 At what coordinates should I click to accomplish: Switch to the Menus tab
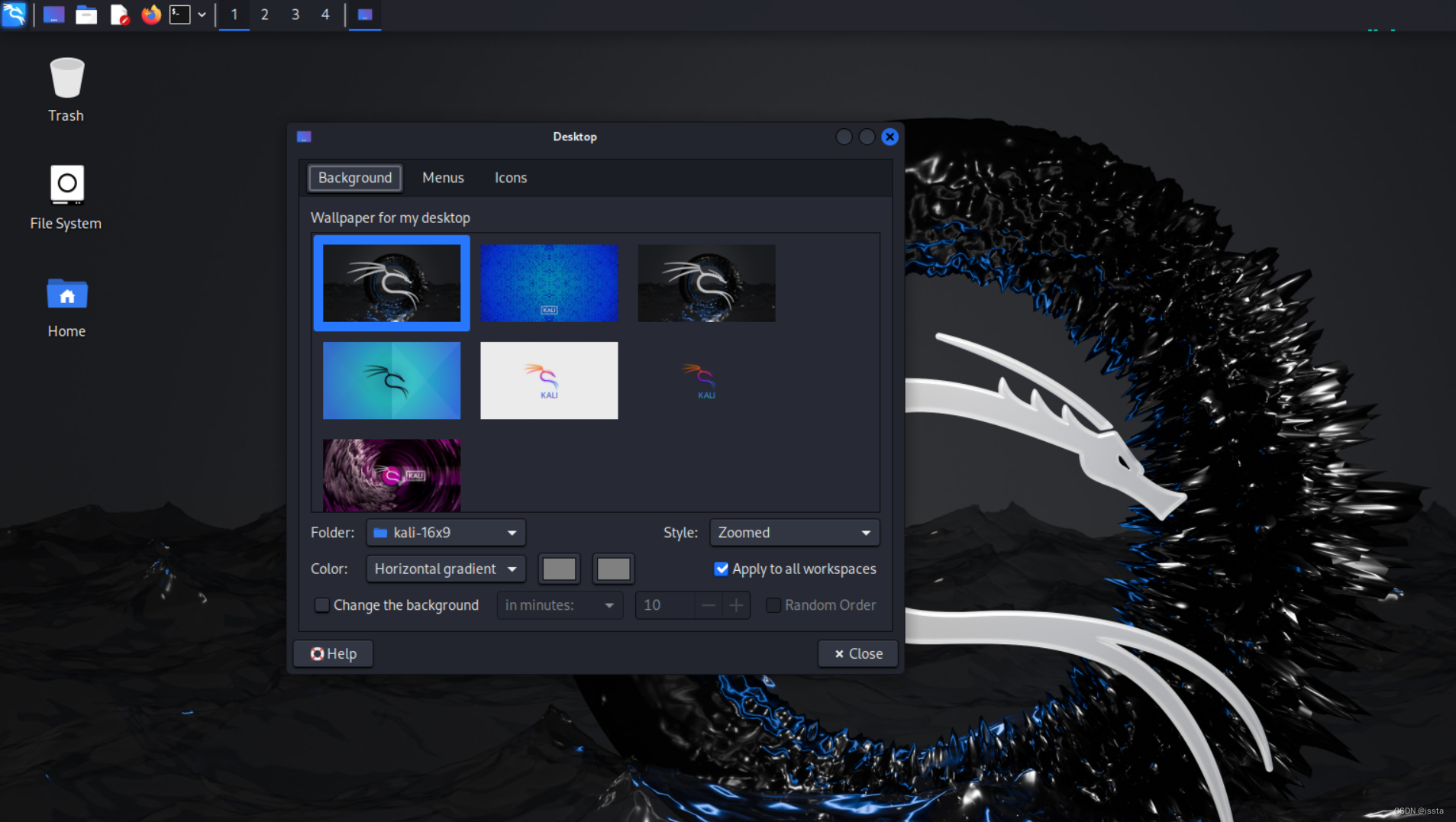443,178
